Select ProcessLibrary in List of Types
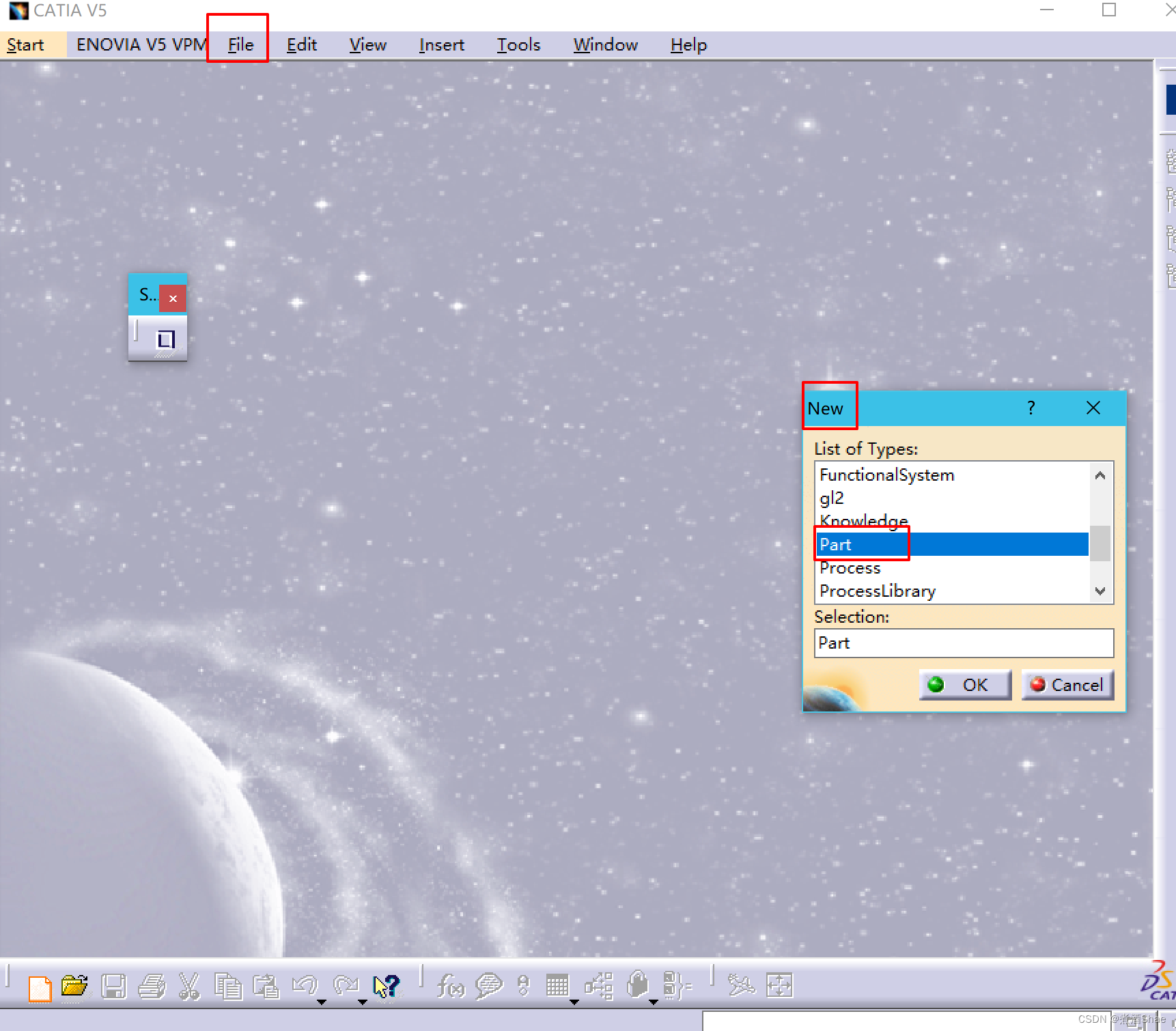 [952, 591]
